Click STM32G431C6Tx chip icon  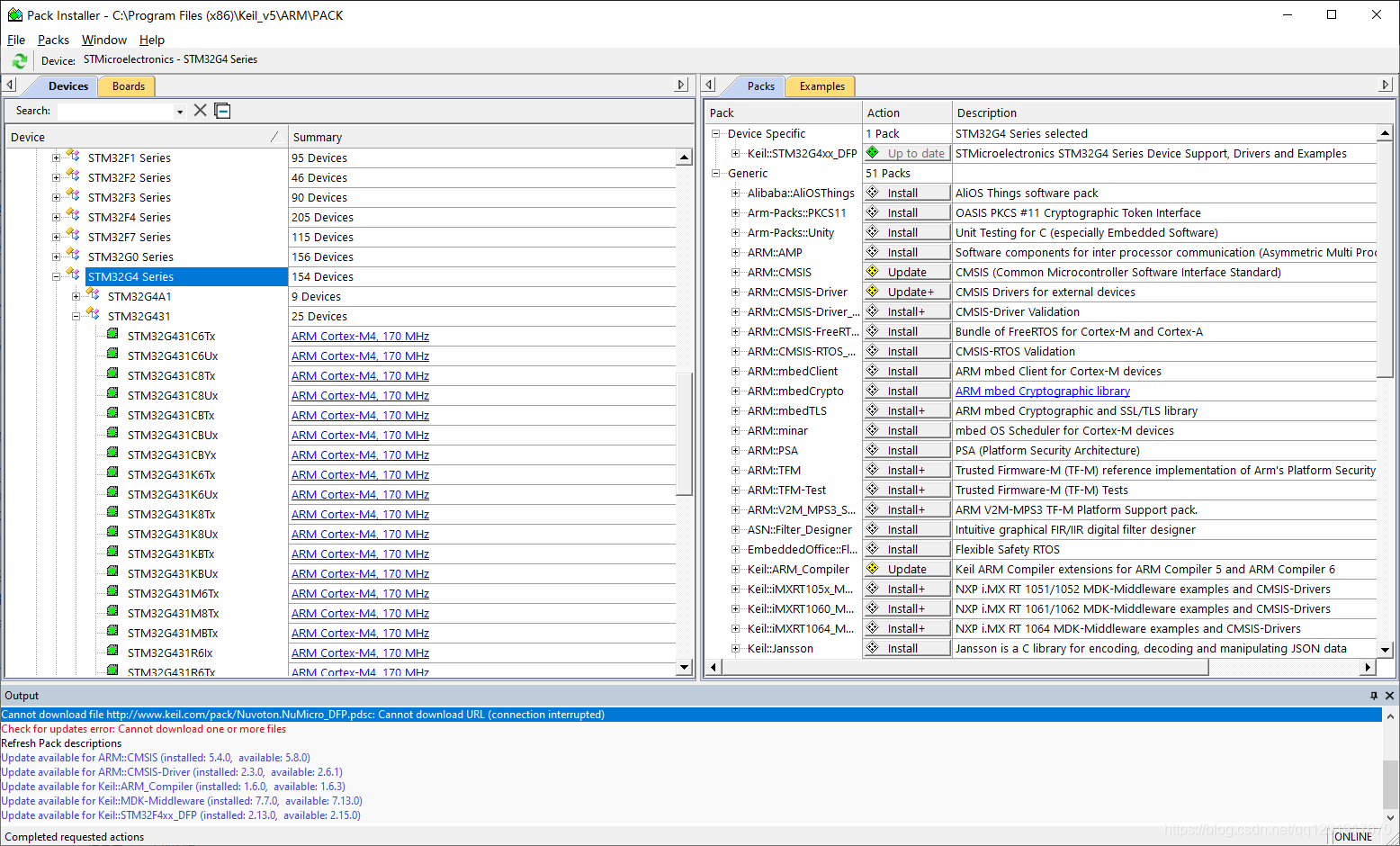tap(112, 334)
